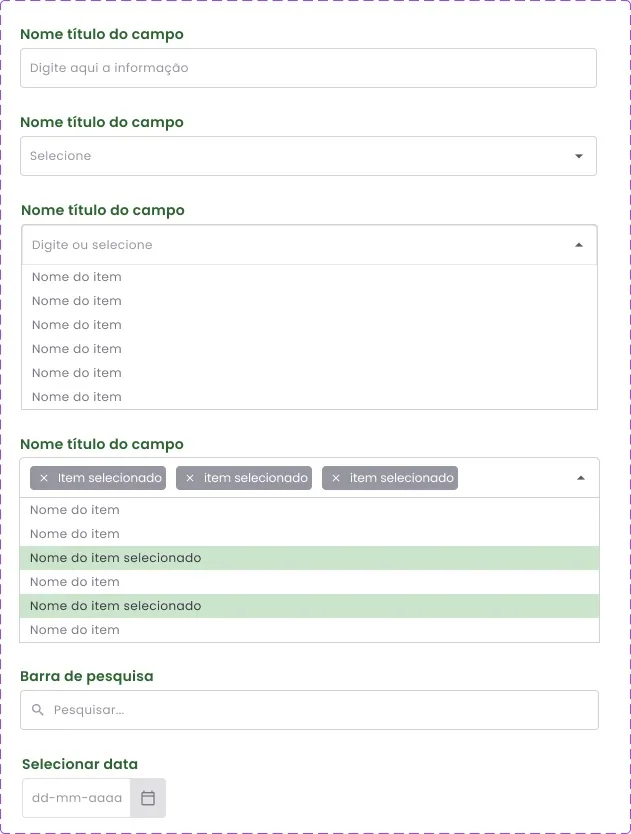
Task: Click the 'Selecionar data' label
Action: pyautogui.click(x=80, y=764)
